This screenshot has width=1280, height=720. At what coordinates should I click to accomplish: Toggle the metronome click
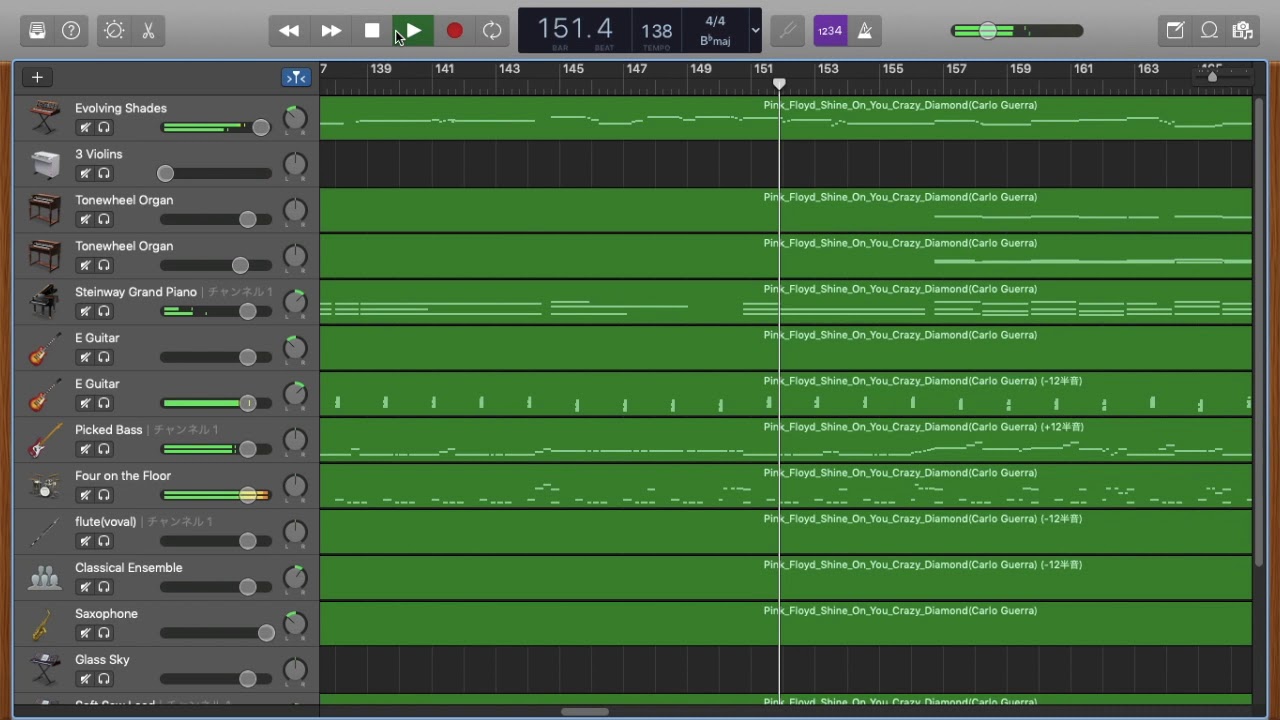[x=865, y=31]
